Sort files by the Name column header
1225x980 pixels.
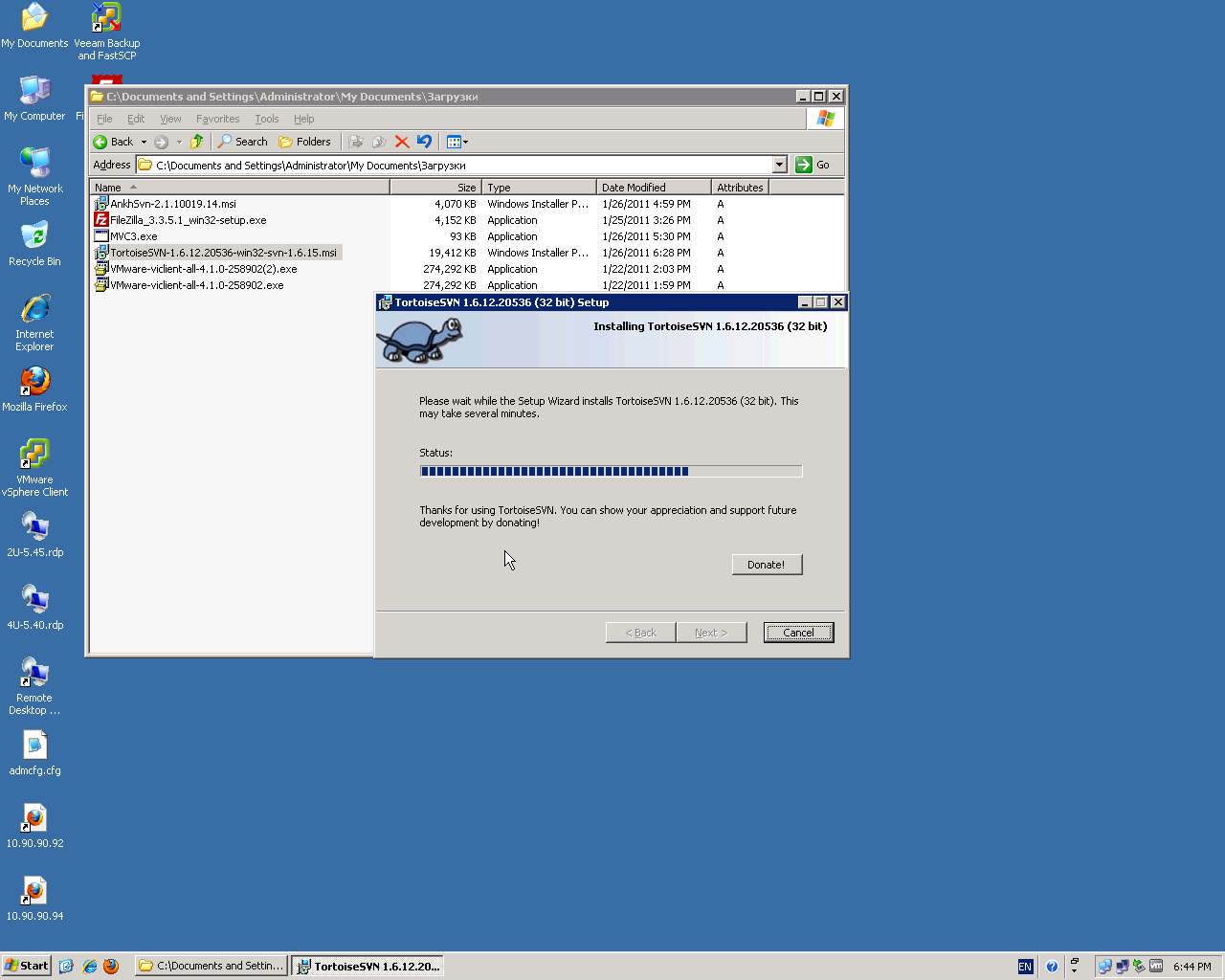pos(239,188)
